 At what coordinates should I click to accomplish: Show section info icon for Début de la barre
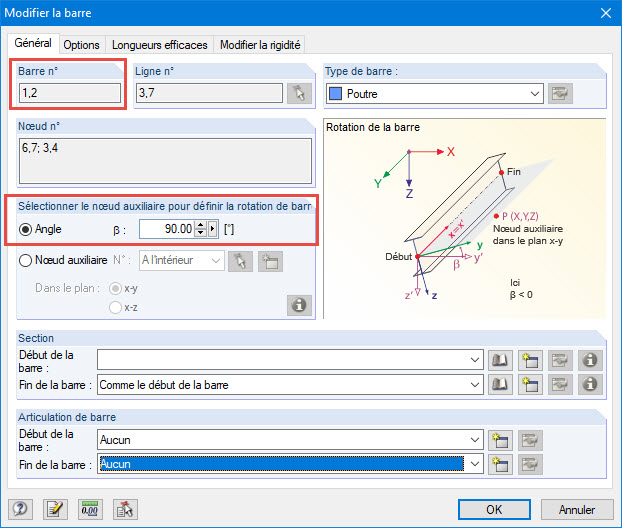[590, 360]
